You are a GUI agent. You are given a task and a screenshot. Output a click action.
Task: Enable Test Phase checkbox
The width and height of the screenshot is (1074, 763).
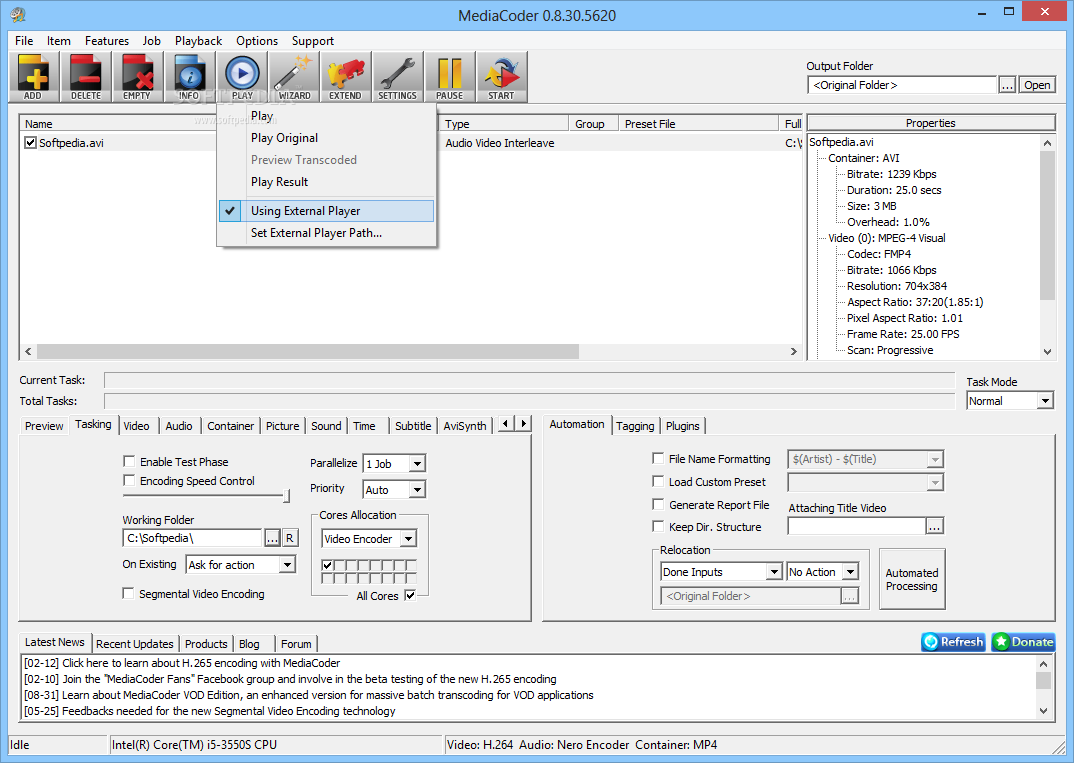(129, 461)
